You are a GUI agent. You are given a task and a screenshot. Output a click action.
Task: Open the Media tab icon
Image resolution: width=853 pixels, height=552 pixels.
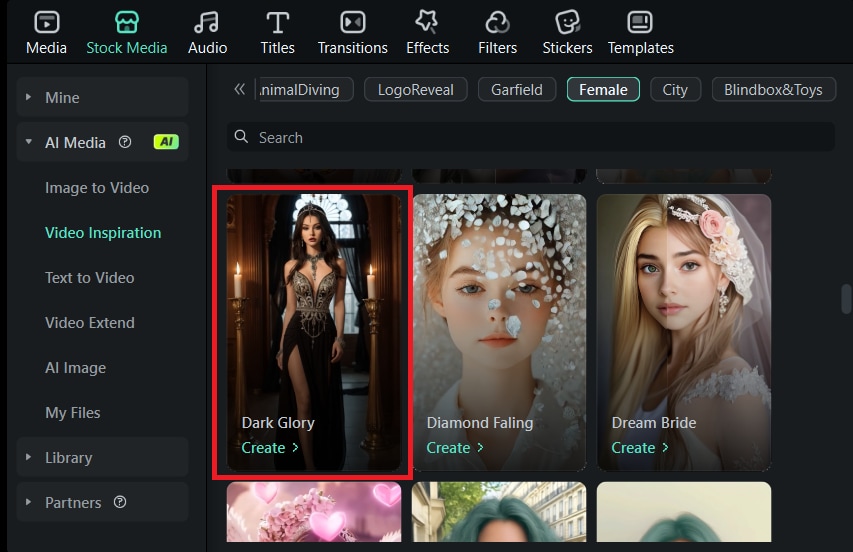(x=46, y=23)
